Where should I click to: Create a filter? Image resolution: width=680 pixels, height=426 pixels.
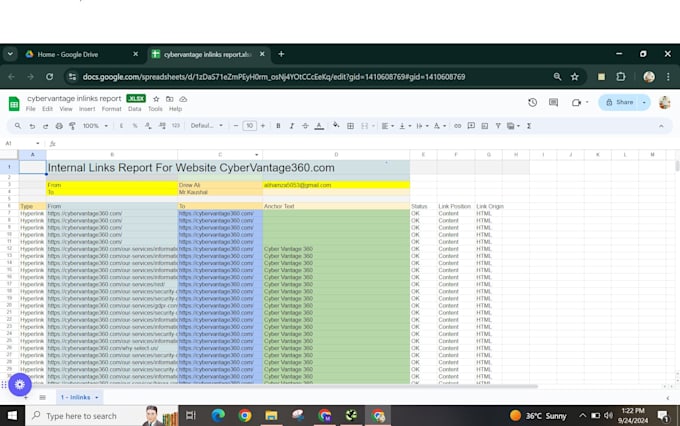pos(498,126)
